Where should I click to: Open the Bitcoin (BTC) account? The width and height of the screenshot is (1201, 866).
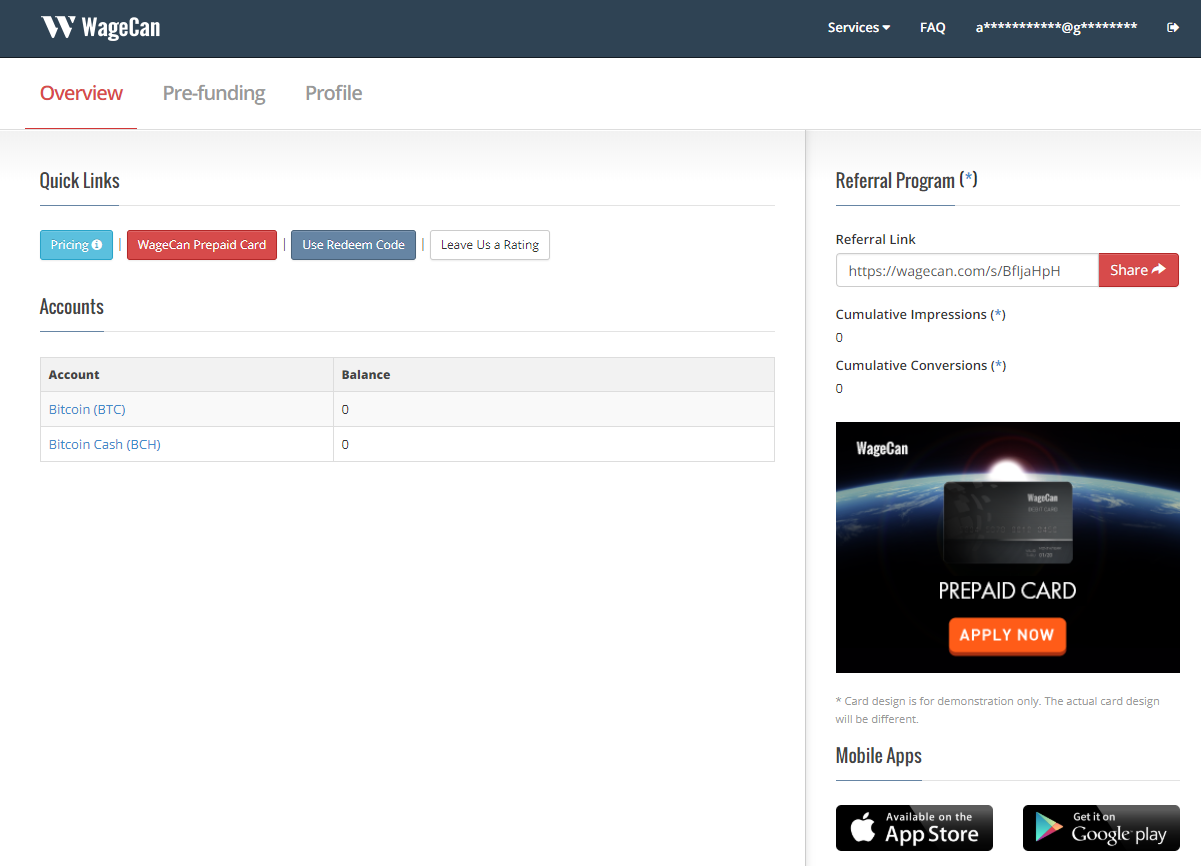click(x=87, y=410)
